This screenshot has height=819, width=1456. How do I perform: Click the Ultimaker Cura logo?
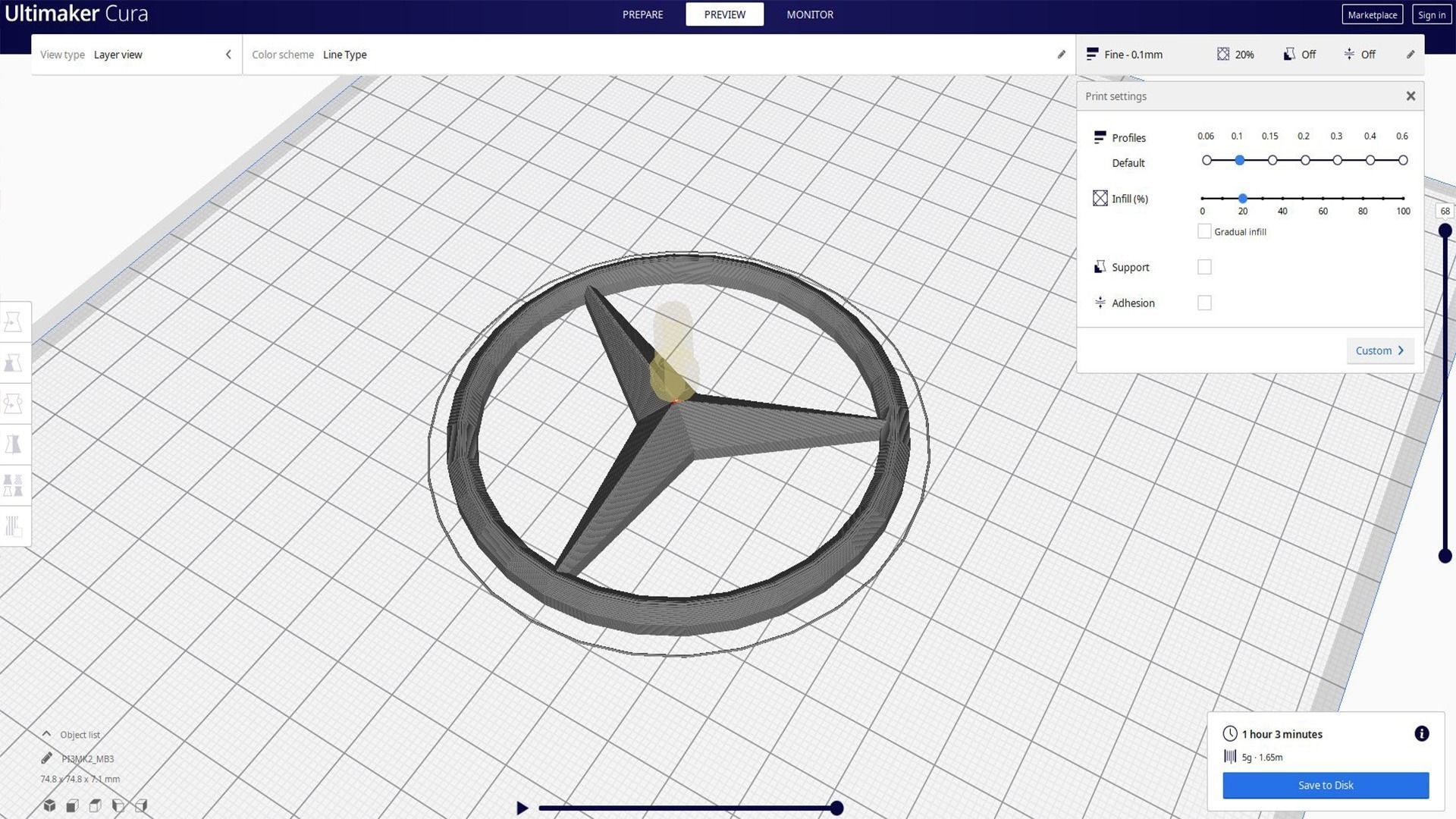tap(77, 14)
